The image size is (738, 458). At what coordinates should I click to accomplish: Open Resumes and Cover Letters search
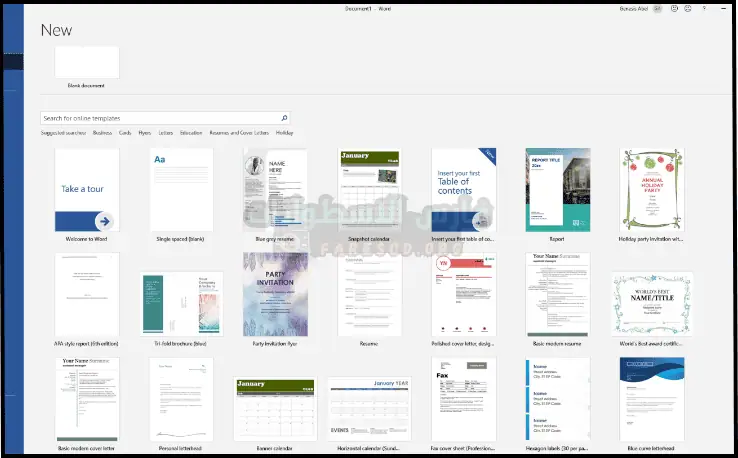pos(238,132)
